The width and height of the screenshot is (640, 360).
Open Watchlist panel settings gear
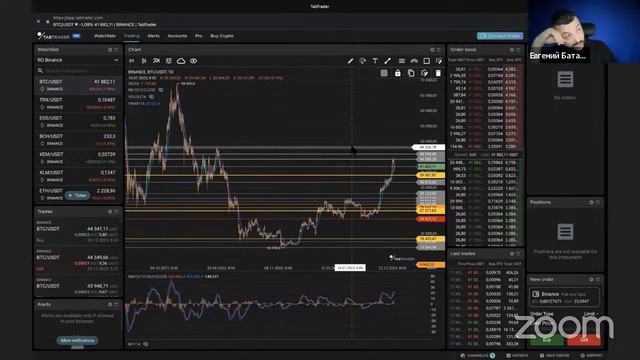(x=110, y=50)
